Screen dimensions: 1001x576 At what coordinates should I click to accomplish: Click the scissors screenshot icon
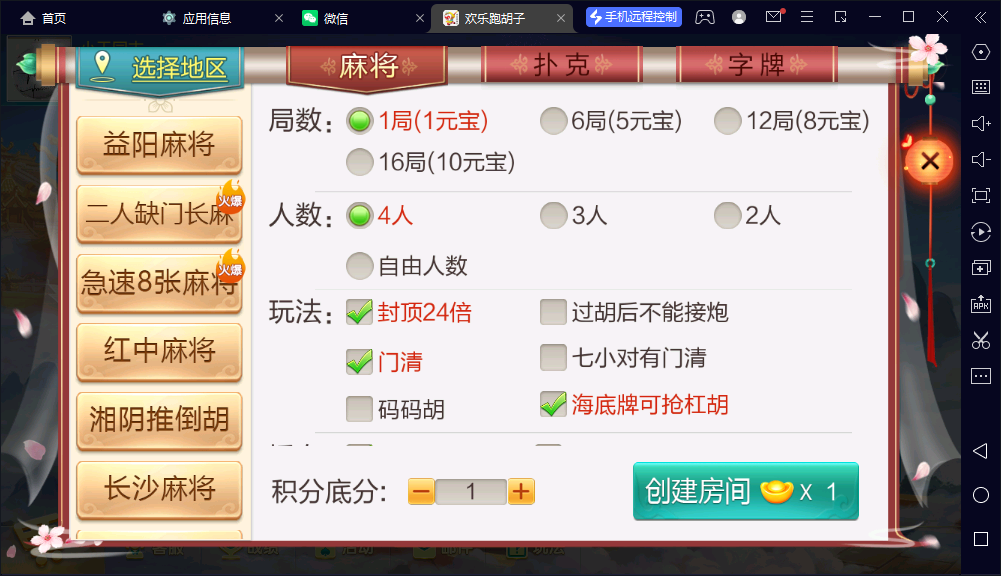pyautogui.click(x=981, y=340)
